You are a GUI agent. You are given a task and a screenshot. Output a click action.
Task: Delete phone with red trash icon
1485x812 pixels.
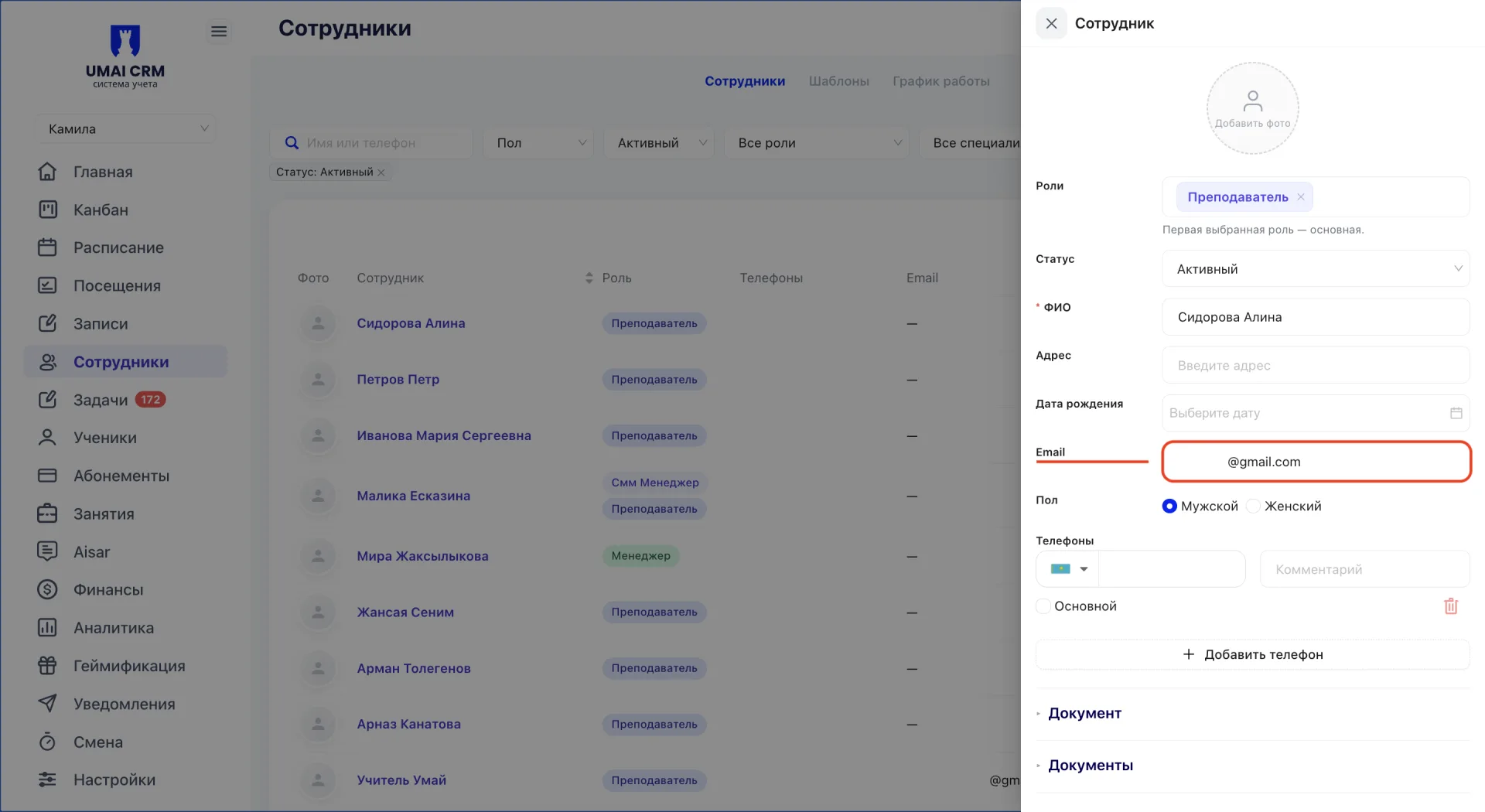[1451, 606]
